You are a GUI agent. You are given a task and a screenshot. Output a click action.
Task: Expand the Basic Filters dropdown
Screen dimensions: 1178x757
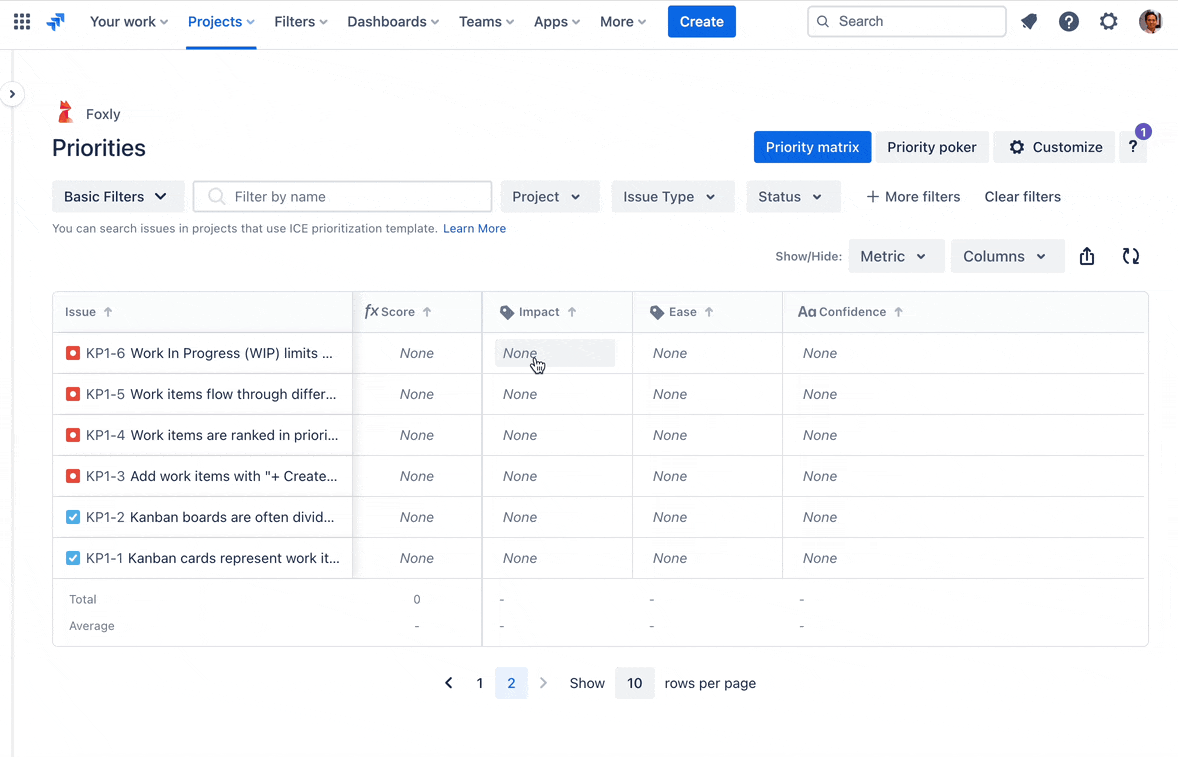(118, 197)
